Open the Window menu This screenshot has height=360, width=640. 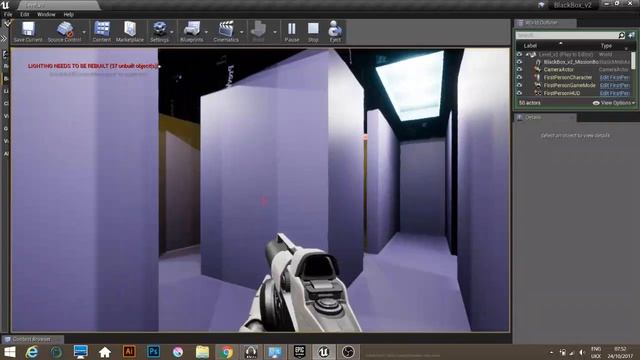pos(46,14)
